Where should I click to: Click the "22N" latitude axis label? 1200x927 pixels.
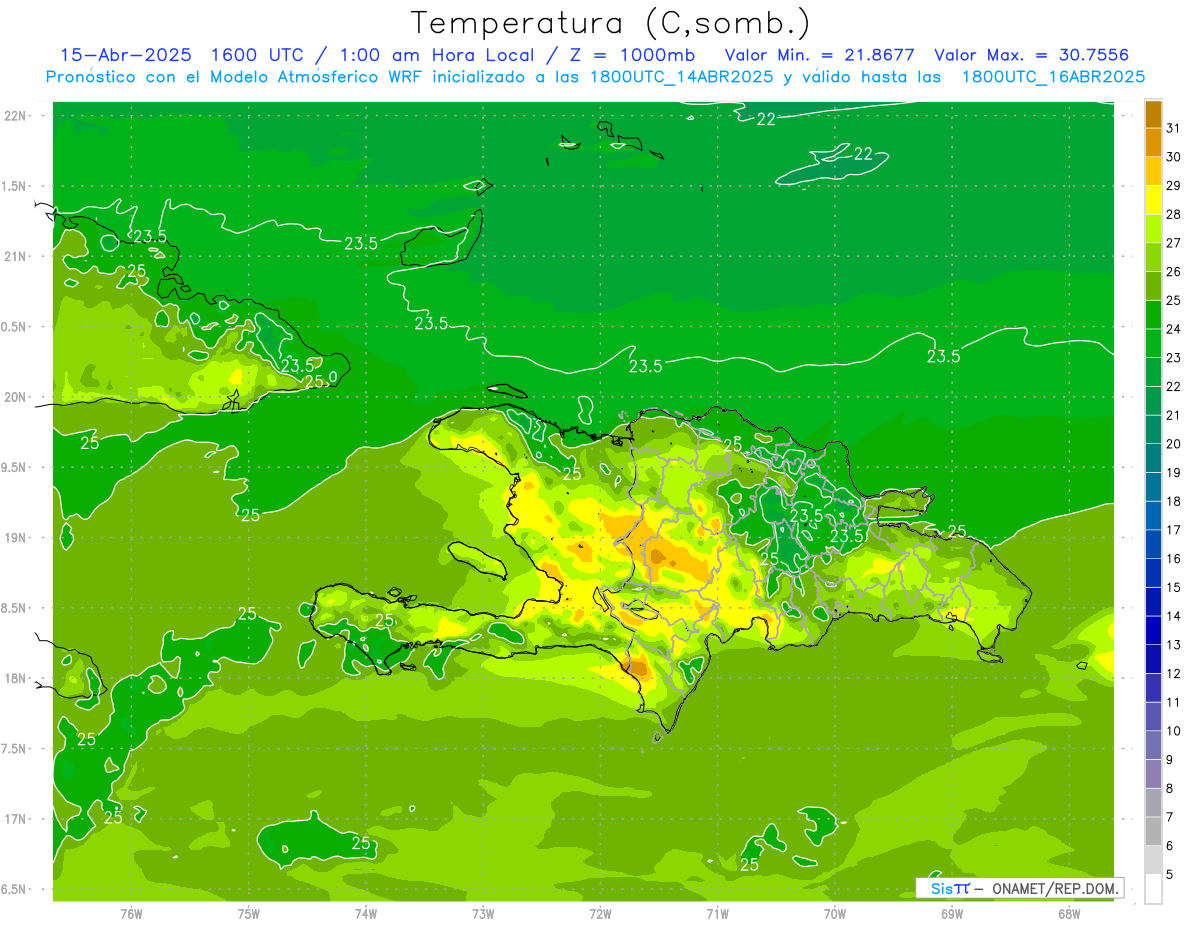tap(16, 116)
